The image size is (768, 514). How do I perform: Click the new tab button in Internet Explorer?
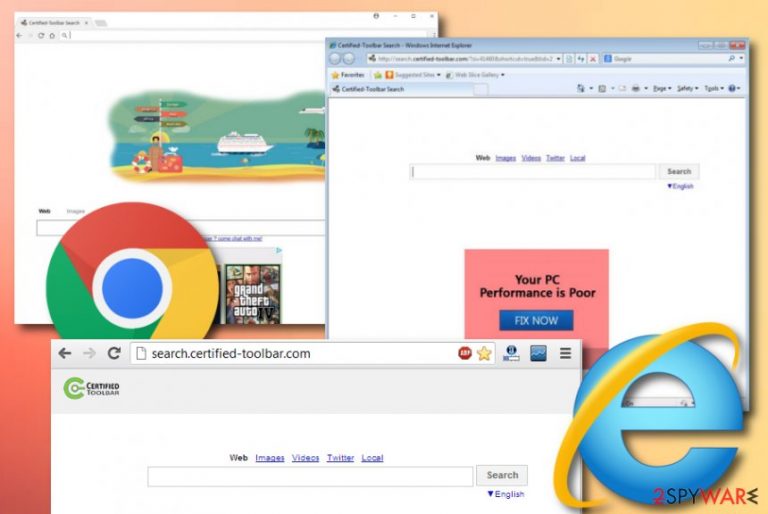pyautogui.click(x=481, y=89)
